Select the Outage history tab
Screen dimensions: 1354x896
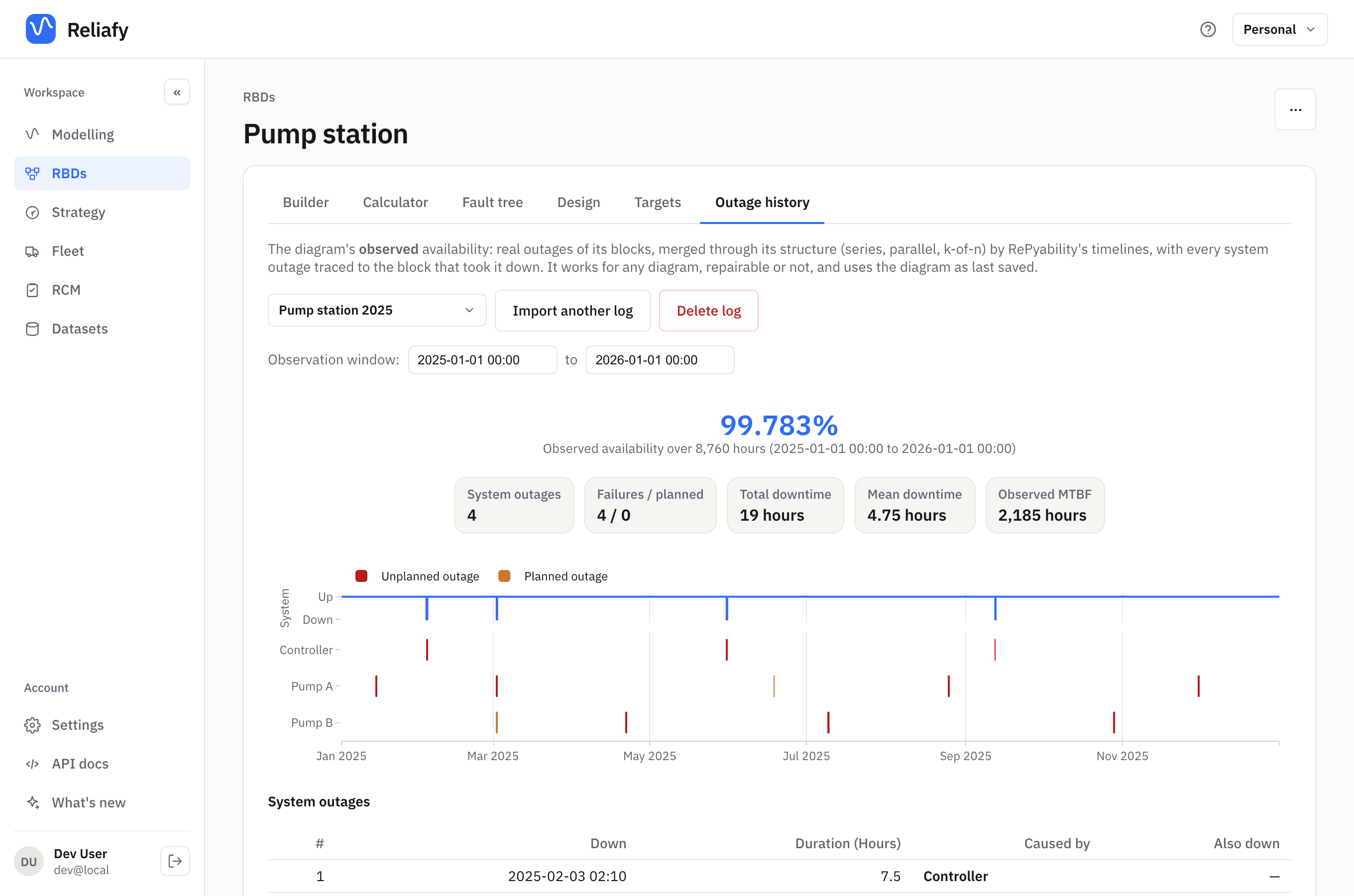pyautogui.click(x=762, y=202)
